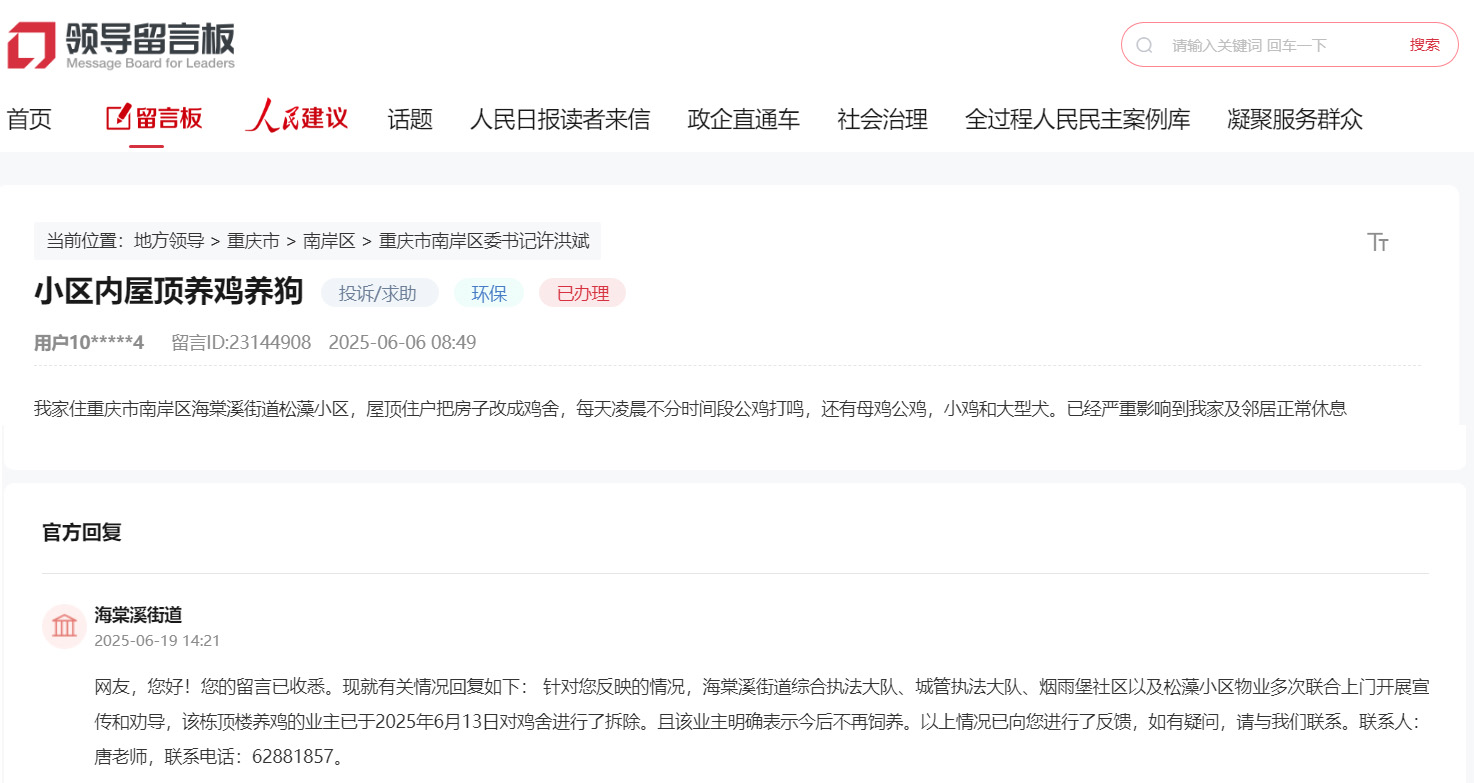Open the 社会治理 section
Screen dimensions: 1474x783
pos(882,119)
